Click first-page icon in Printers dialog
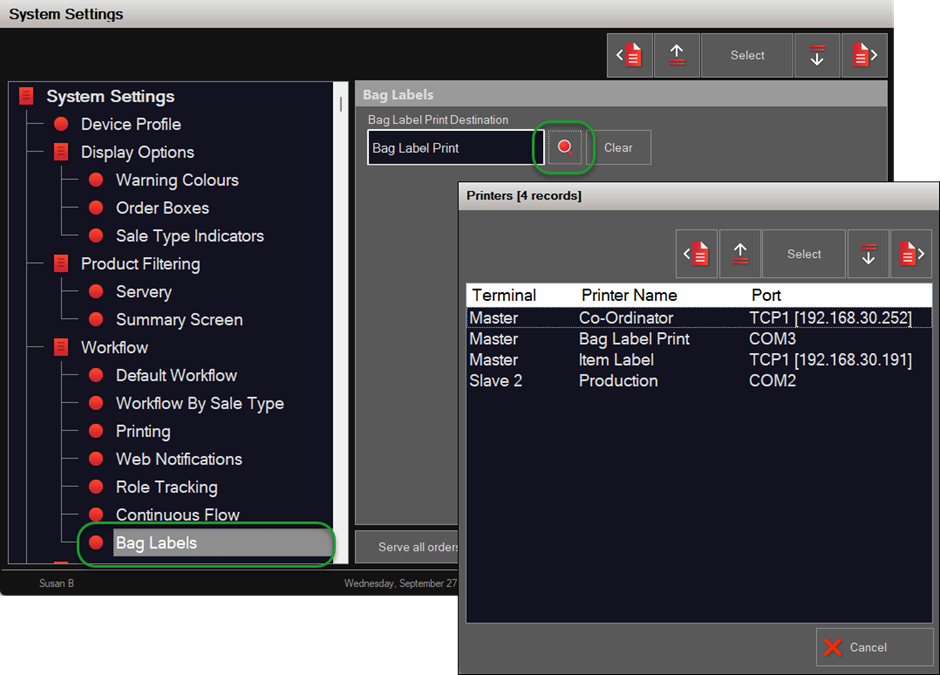The image size is (940, 675). point(698,254)
